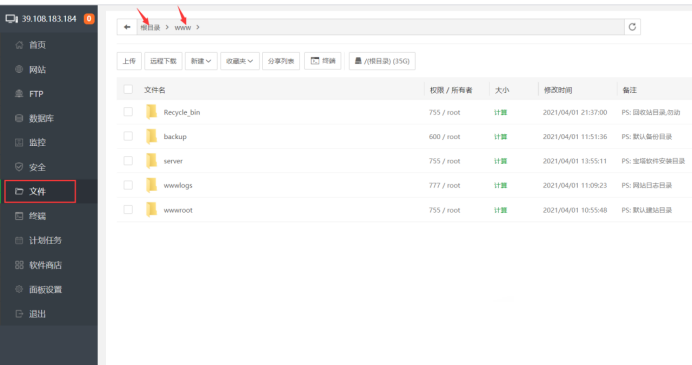Open the 新建 new dropdown
This screenshot has height=365, width=692.
(201, 61)
